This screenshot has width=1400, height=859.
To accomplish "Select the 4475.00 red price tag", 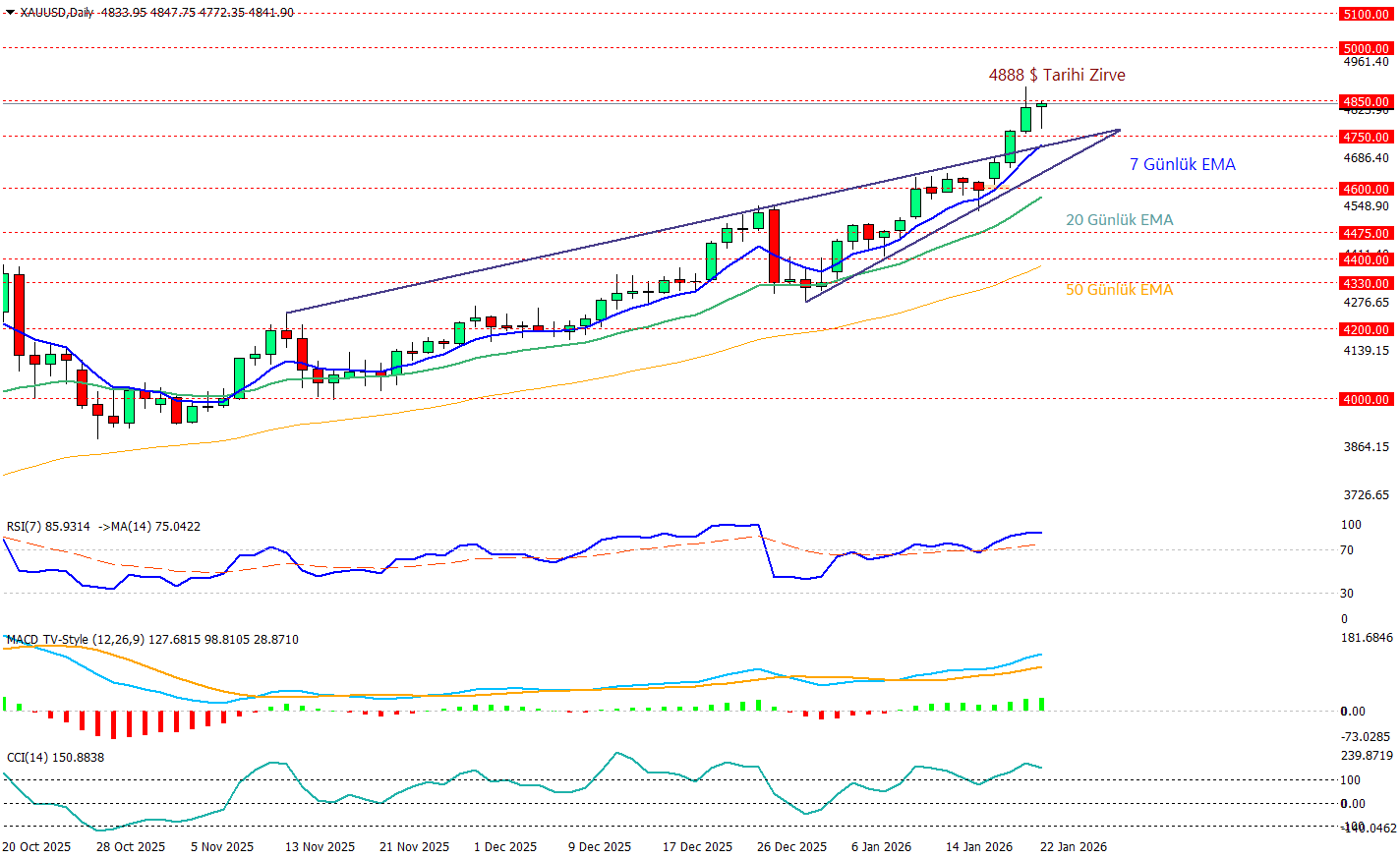I will [1366, 233].
